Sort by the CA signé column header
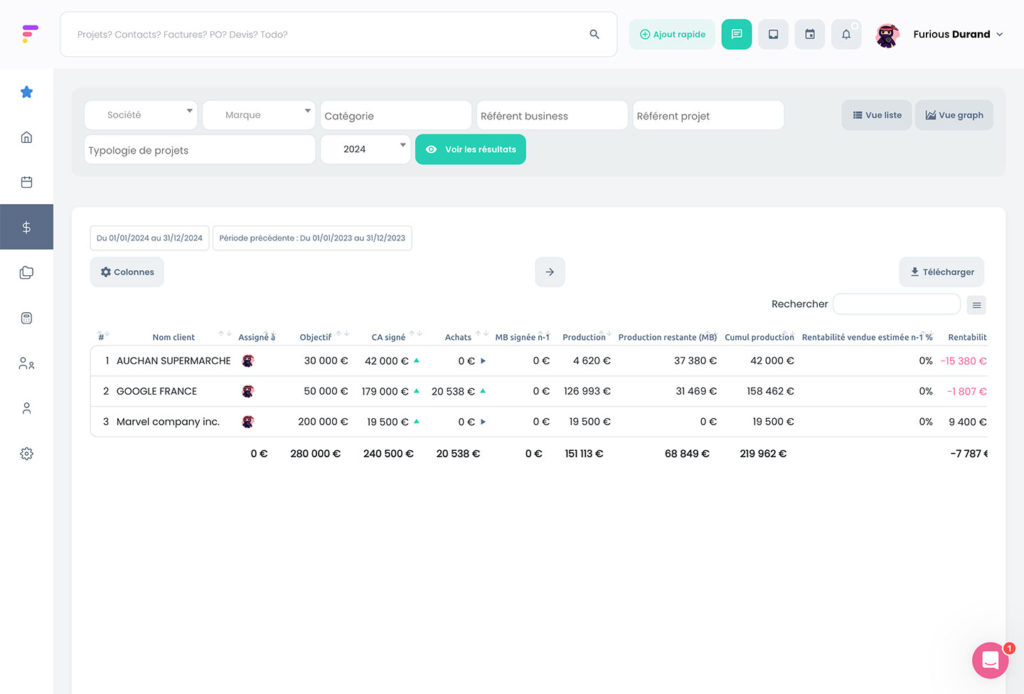Screen dimensions: 1024x694 pos(388,337)
